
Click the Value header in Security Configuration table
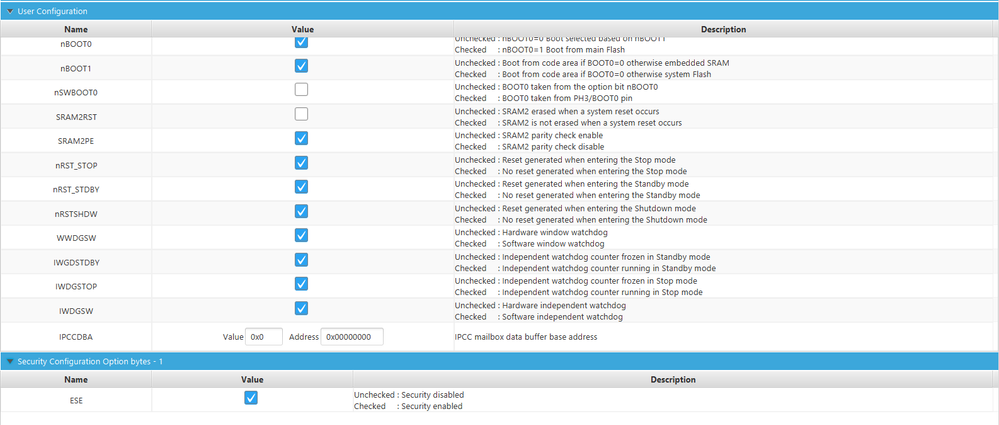pyautogui.click(x=252, y=379)
